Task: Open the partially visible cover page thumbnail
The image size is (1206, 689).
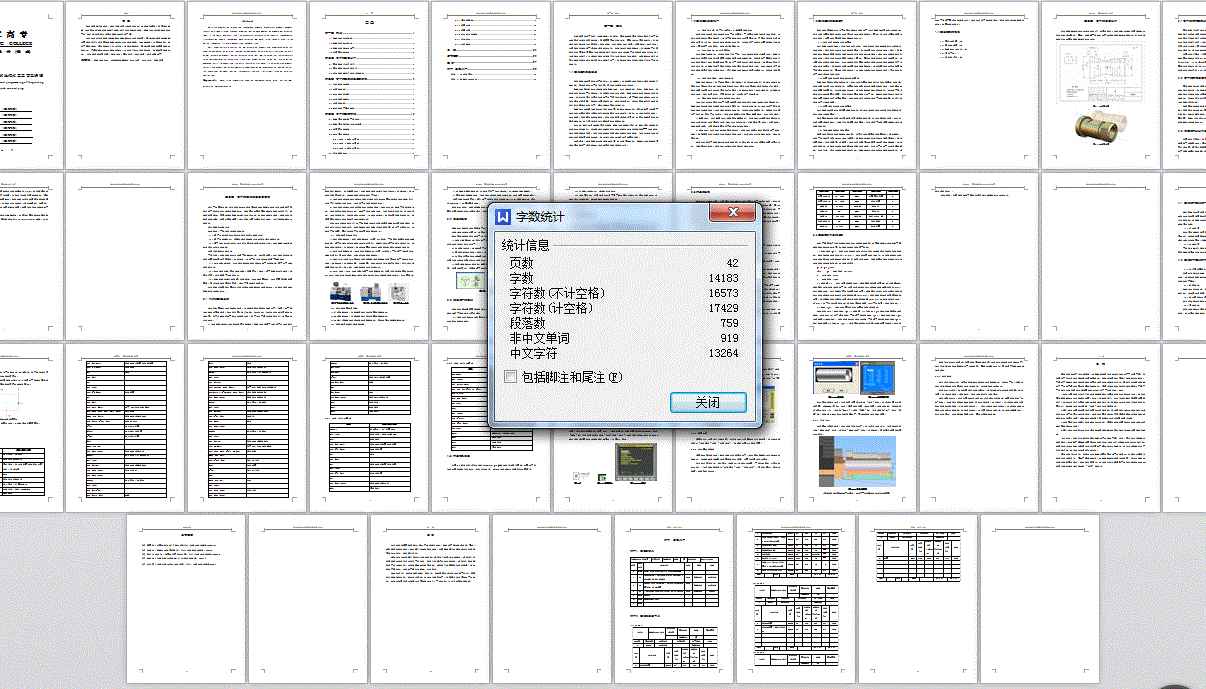Action: pos(31,85)
